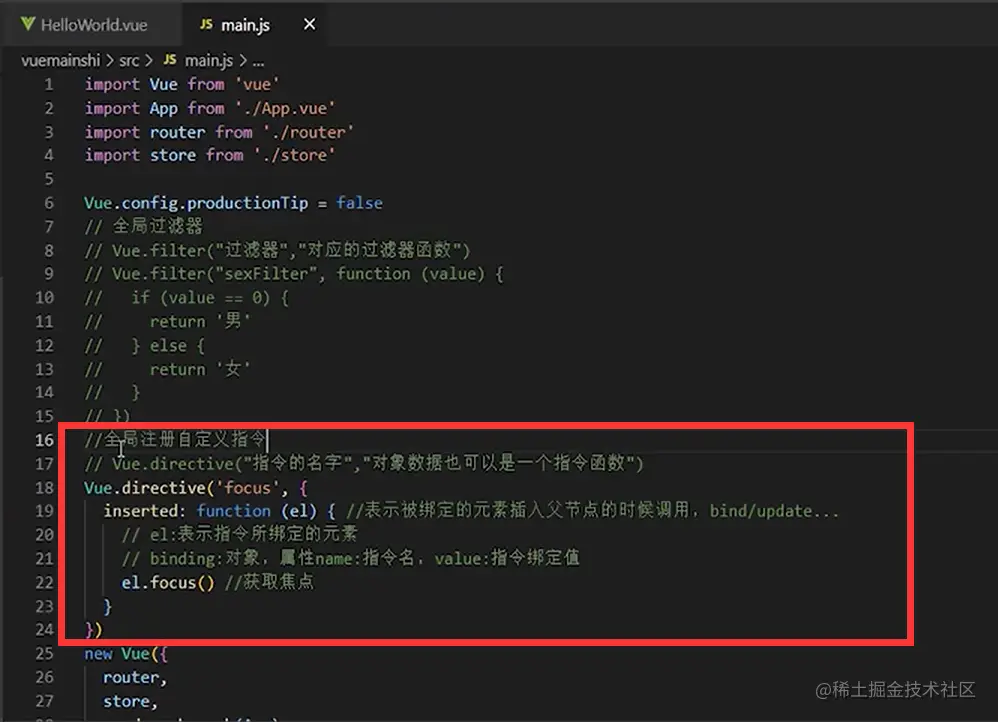The width and height of the screenshot is (998, 722).
Task: Click line number 25 in gutter
Action: coord(45,654)
